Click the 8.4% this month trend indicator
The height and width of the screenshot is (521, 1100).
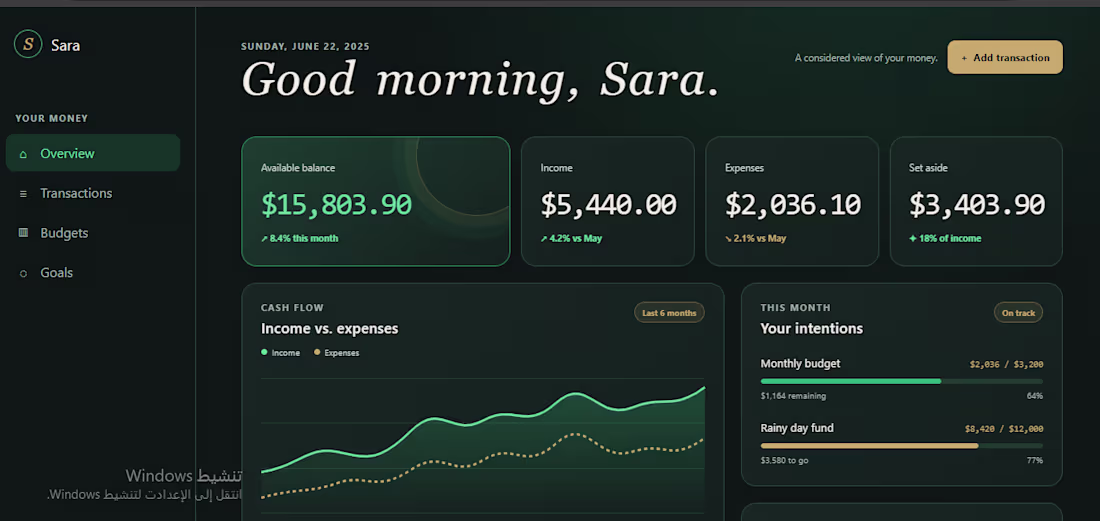click(x=300, y=238)
